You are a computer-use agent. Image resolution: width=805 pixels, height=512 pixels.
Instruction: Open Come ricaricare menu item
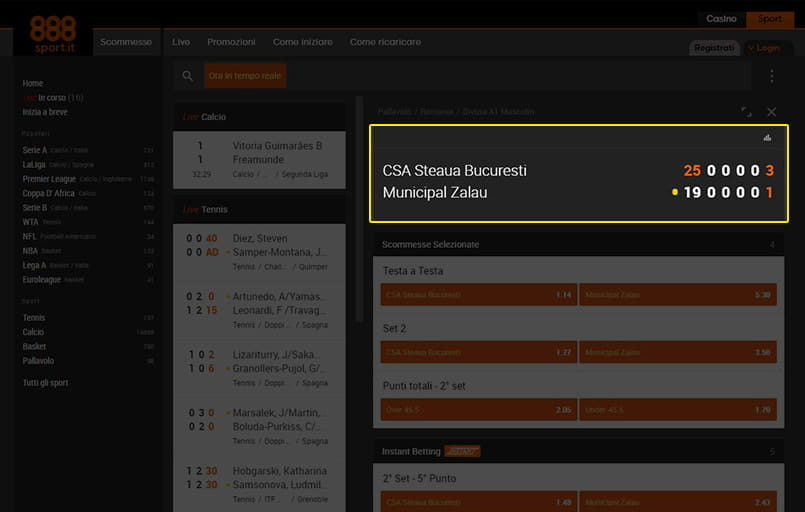386,42
